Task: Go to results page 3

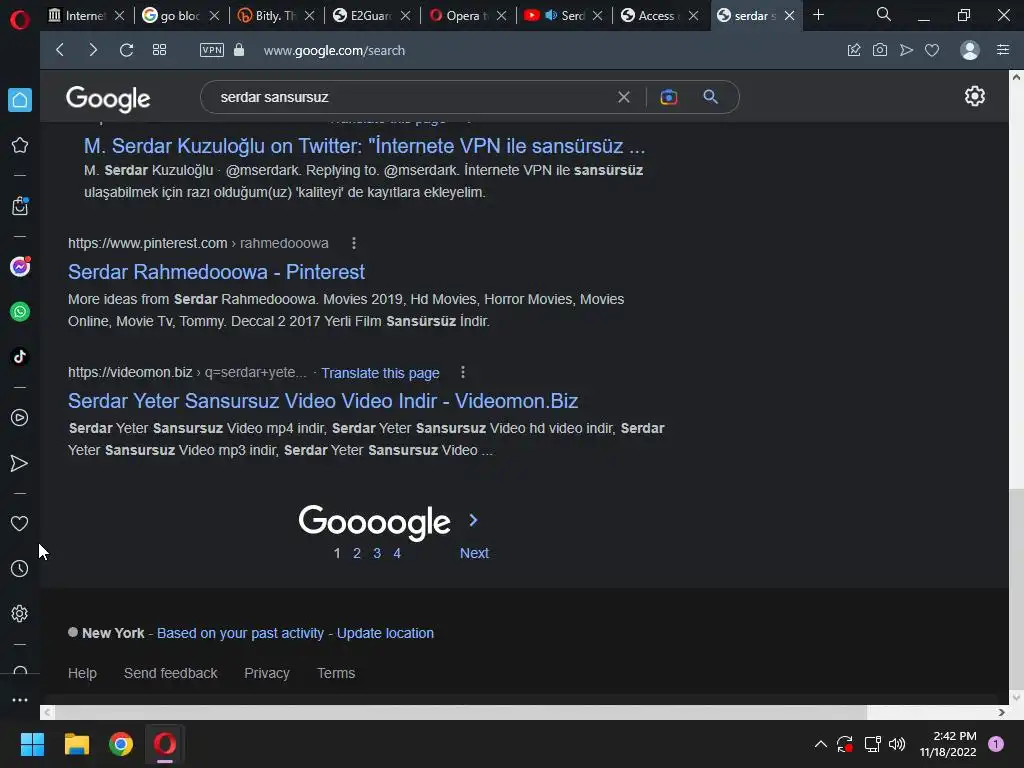Action: pyautogui.click(x=377, y=553)
